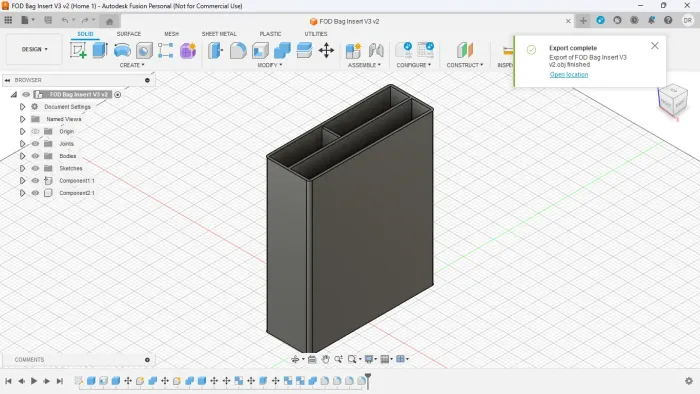Toggle visibility of the Joints folder

35,144
